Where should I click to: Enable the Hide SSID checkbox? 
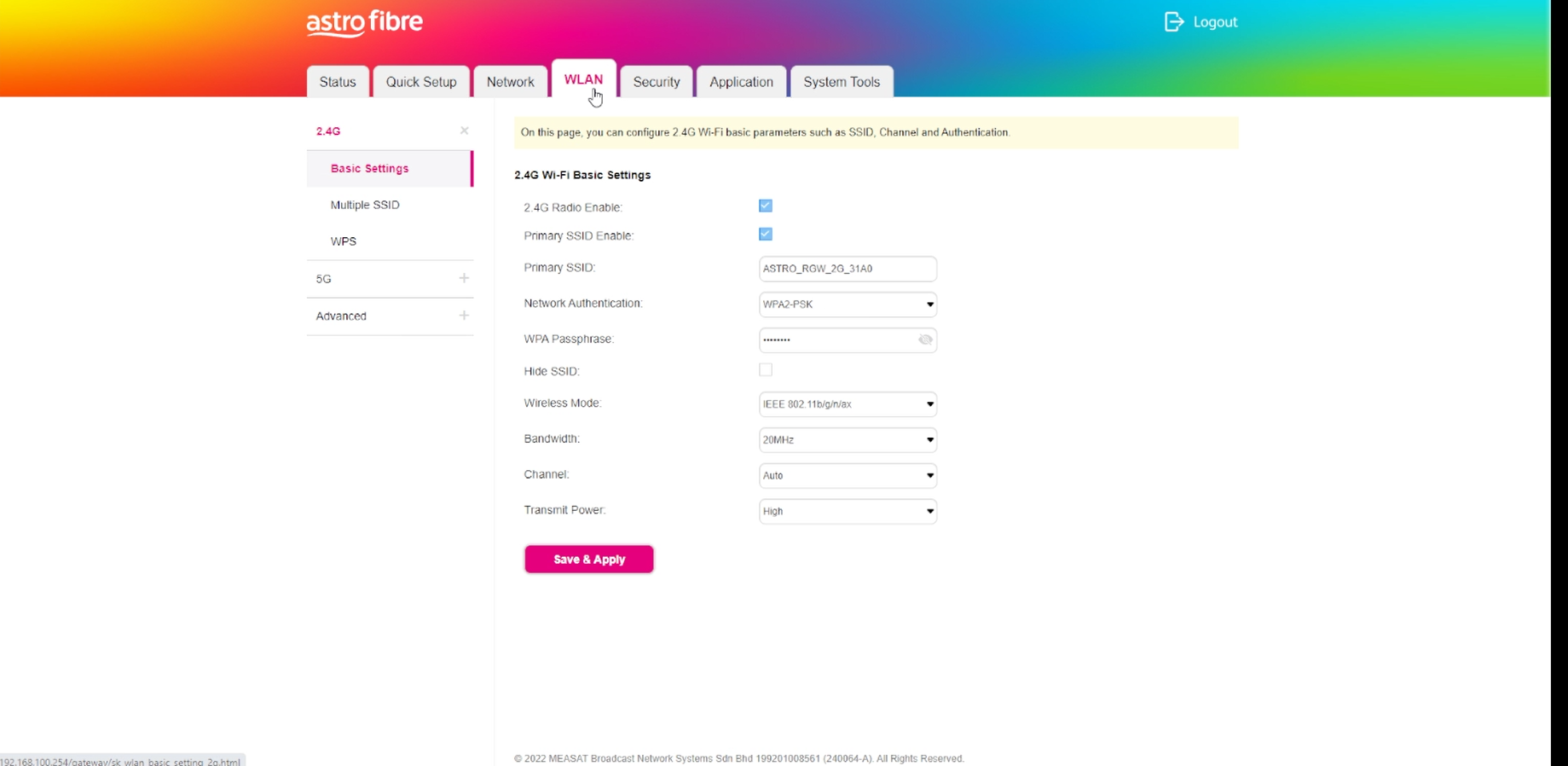pyautogui.click(x=765, y=370)
